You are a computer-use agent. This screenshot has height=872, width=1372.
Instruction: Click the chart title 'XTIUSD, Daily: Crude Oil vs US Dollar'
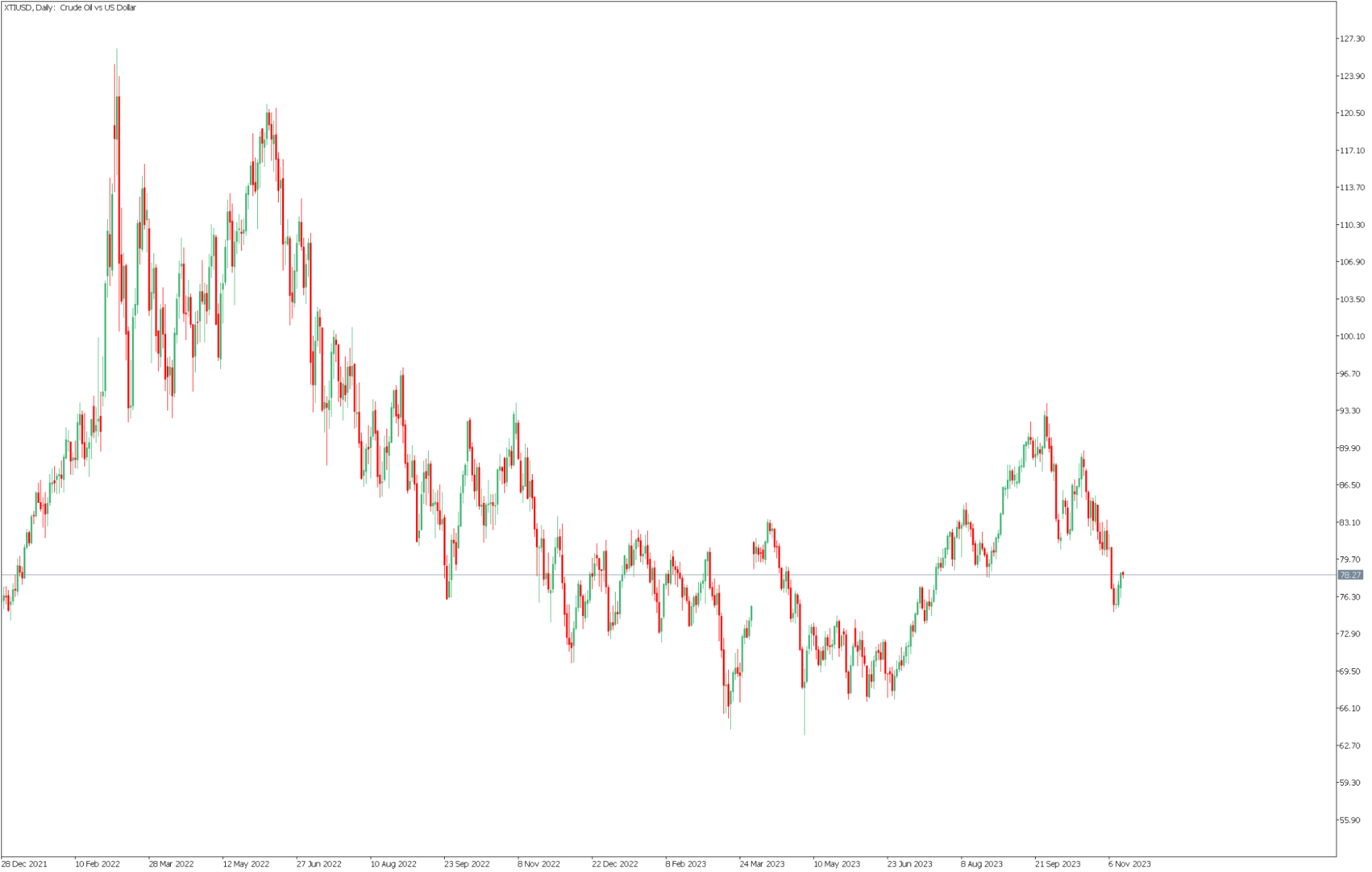tap(70, 8)
